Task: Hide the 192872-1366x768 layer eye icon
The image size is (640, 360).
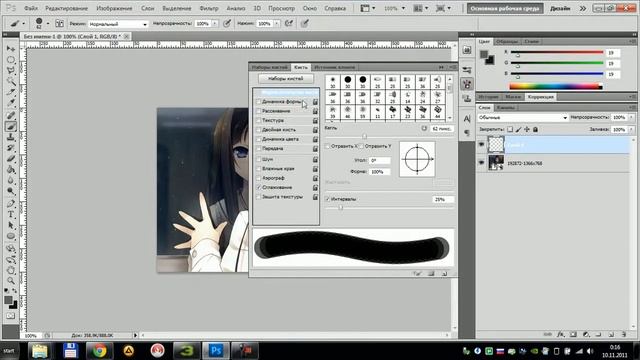Action: click(x=482, y=162)
